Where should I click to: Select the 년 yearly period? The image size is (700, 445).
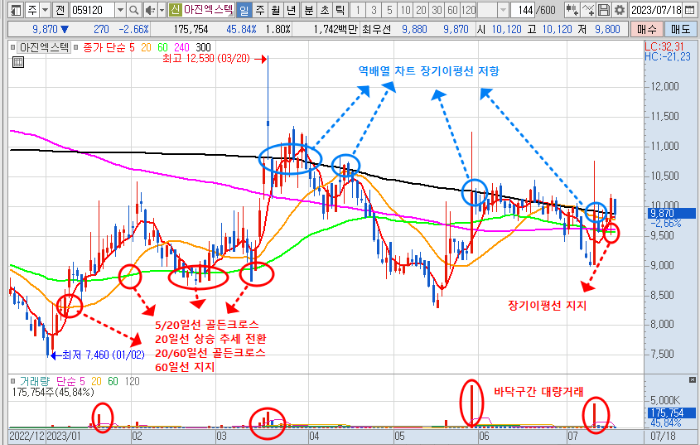coord(292,10)
